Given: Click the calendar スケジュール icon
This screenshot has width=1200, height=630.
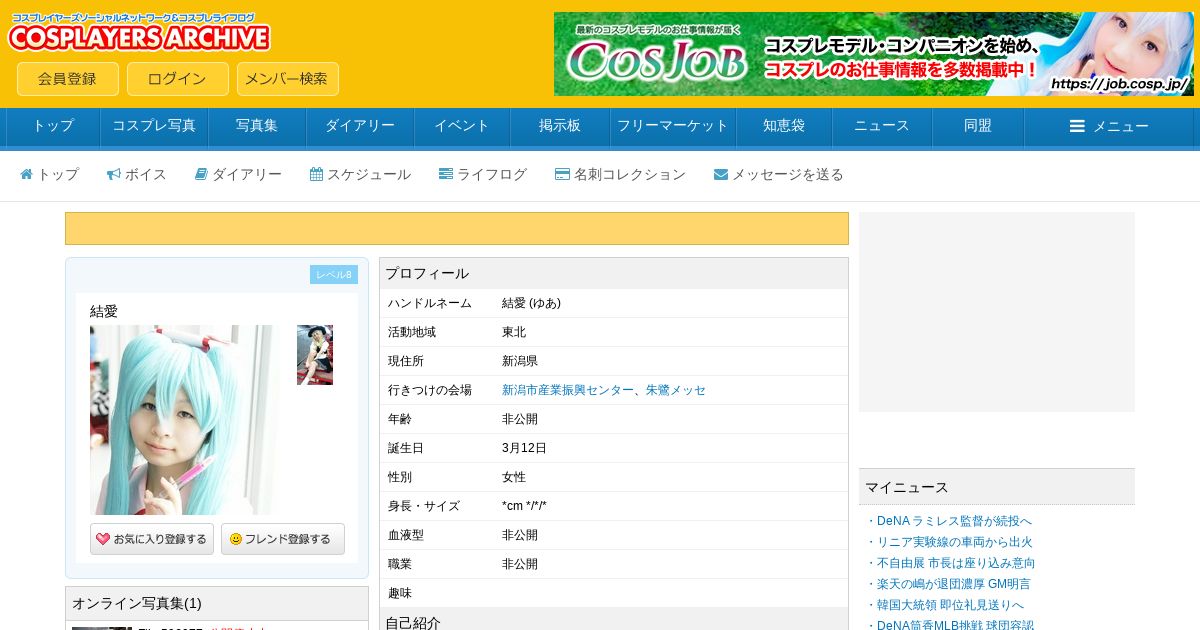Looking at the screenshot, I should click(316, 174).
